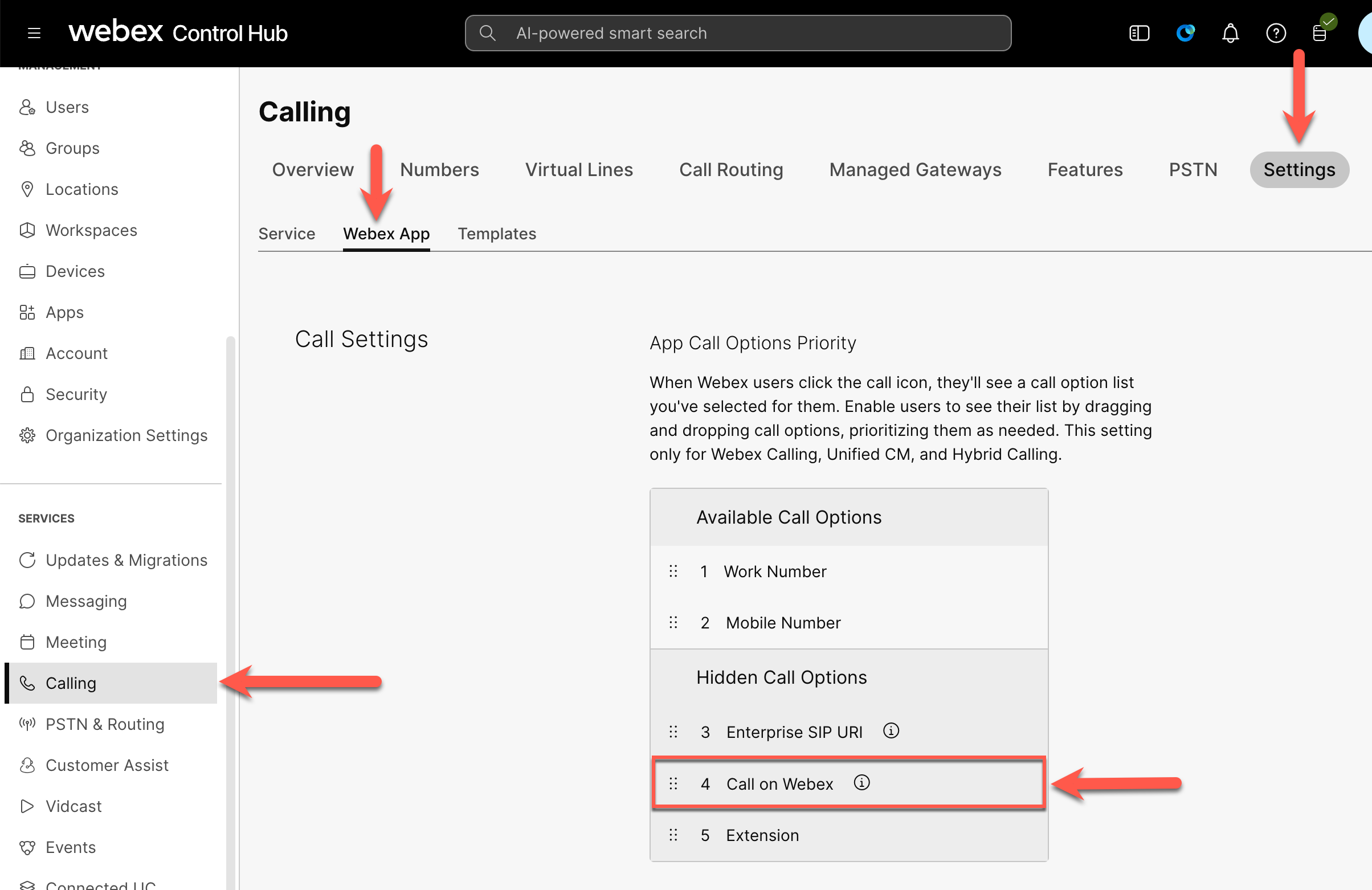Image resolution: width=1372 pixels, height=890 pixels.
Task: View info icon beside Enterprise SIP URI
Action: [x=890, y=731]
